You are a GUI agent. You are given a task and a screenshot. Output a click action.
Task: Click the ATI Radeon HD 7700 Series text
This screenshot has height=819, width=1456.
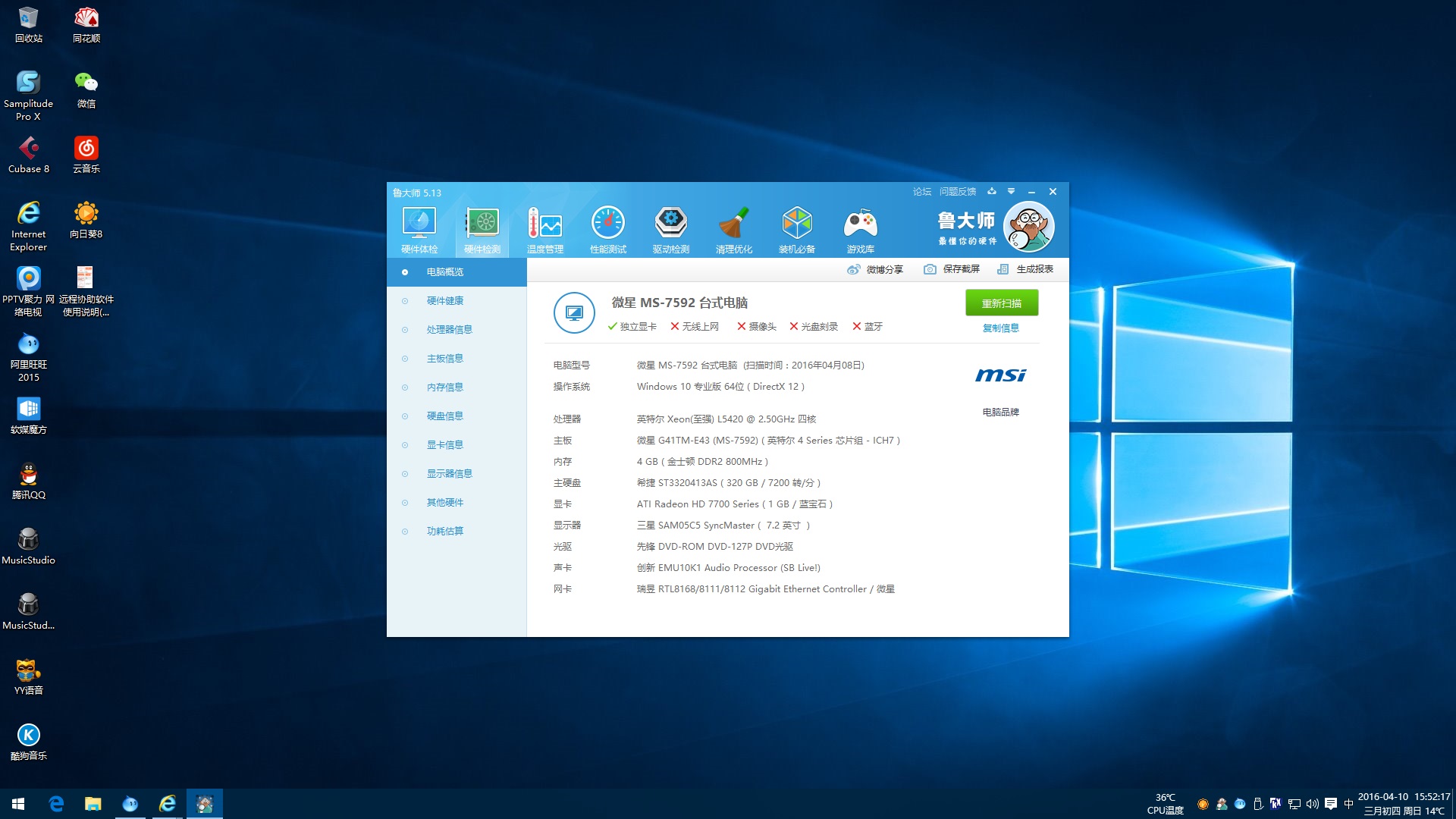735,504
